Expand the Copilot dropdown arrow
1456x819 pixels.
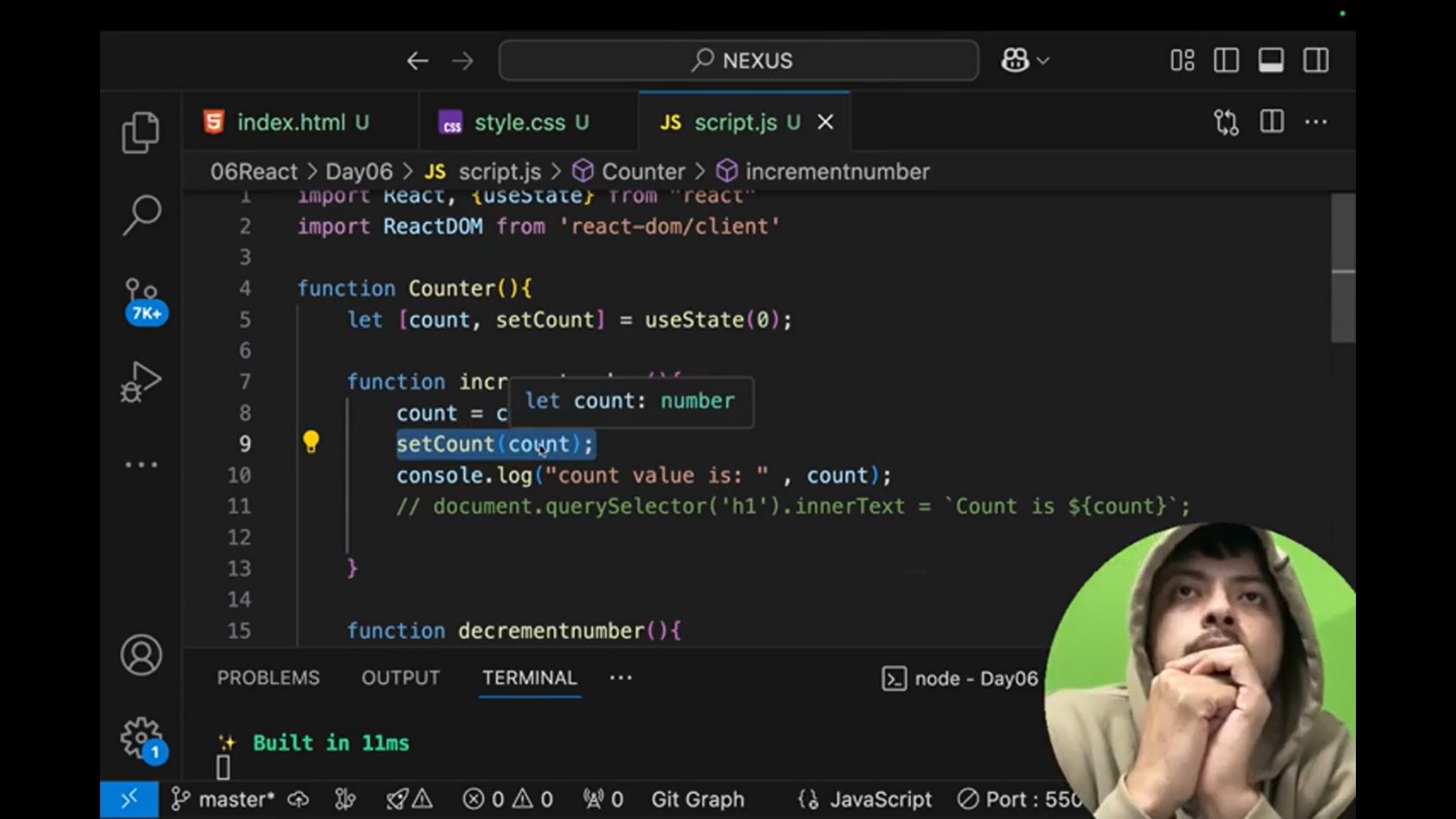[1043, 61]
